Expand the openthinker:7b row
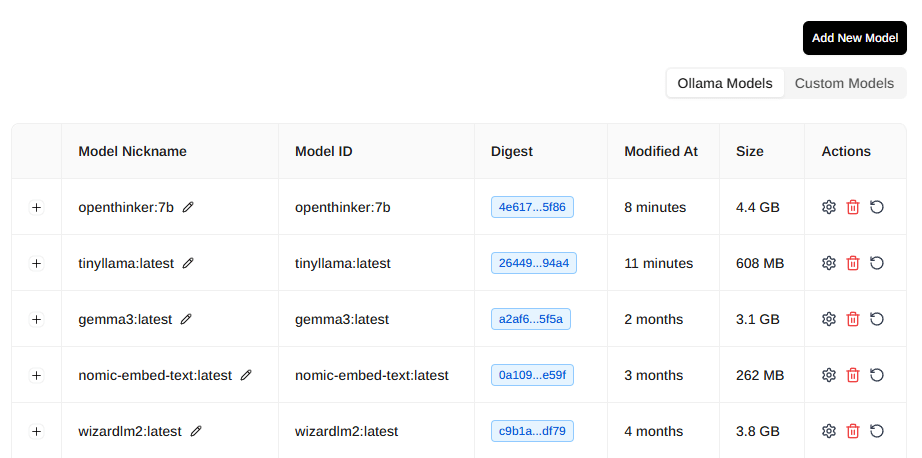 (37, 207)
